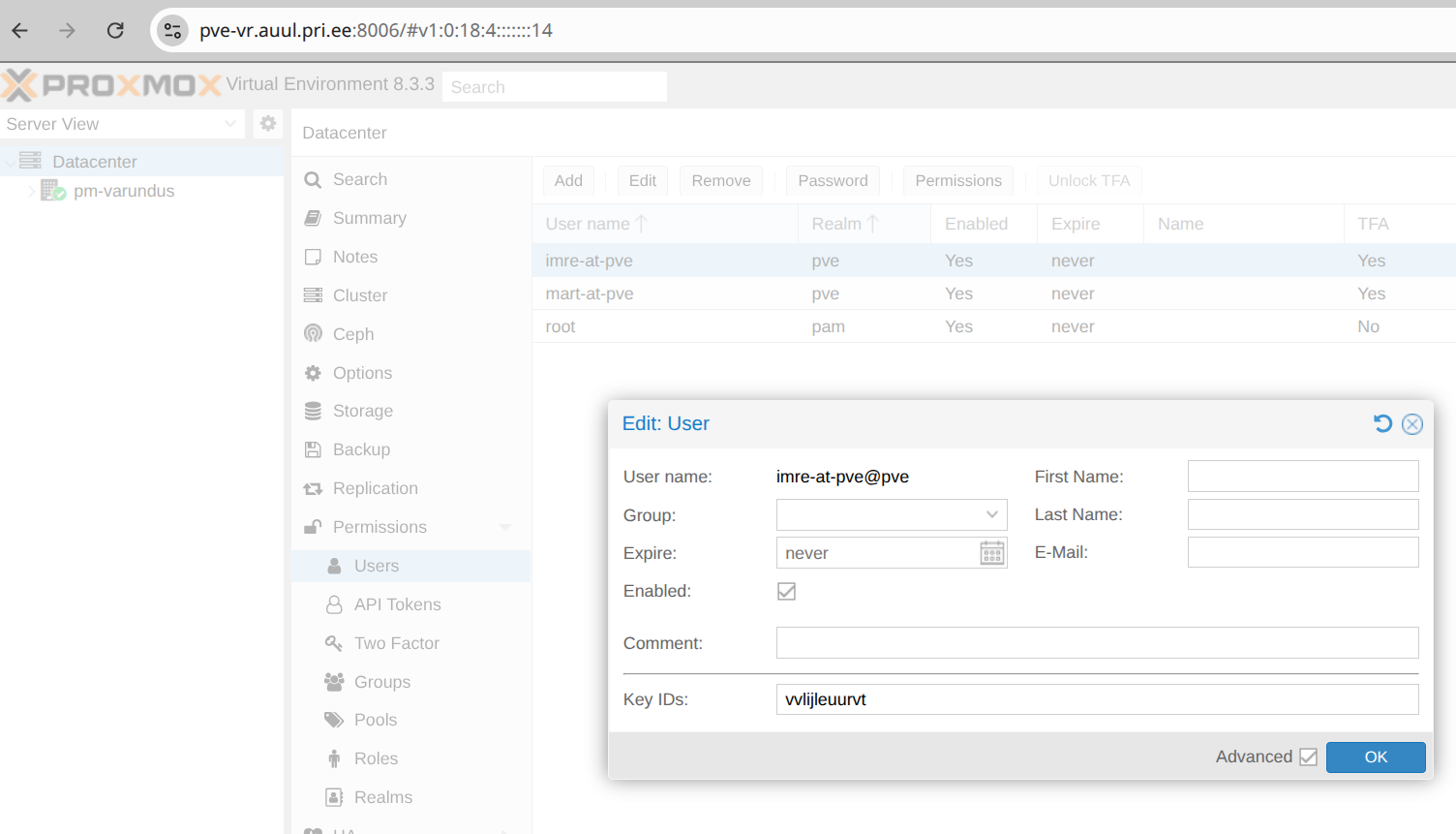Open Backup via floppy disk icon
This screenshot has width=1456, height=834.
click(x=313, y=449)
